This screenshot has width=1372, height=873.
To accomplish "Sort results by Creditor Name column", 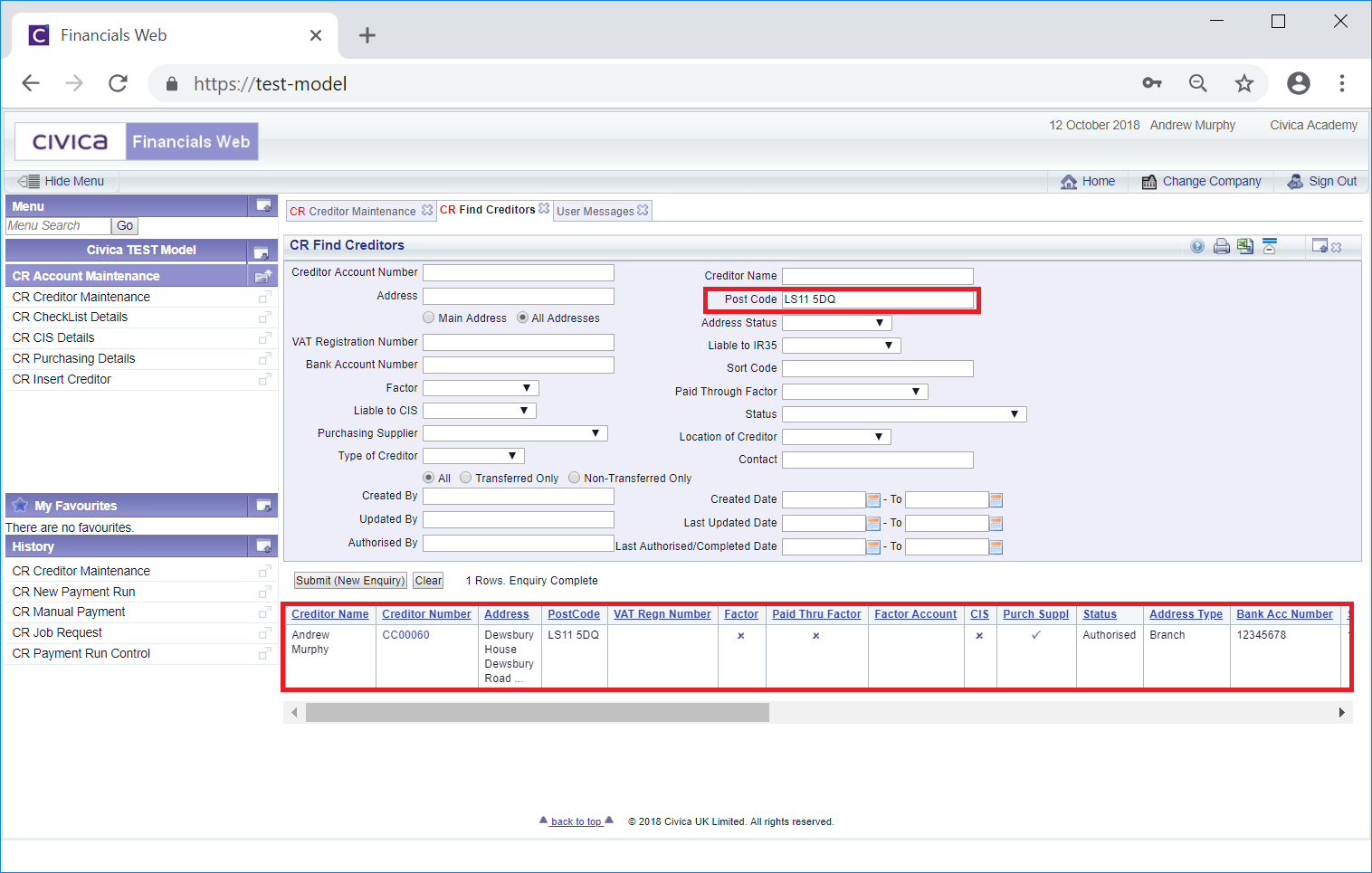I will point(330,614).
